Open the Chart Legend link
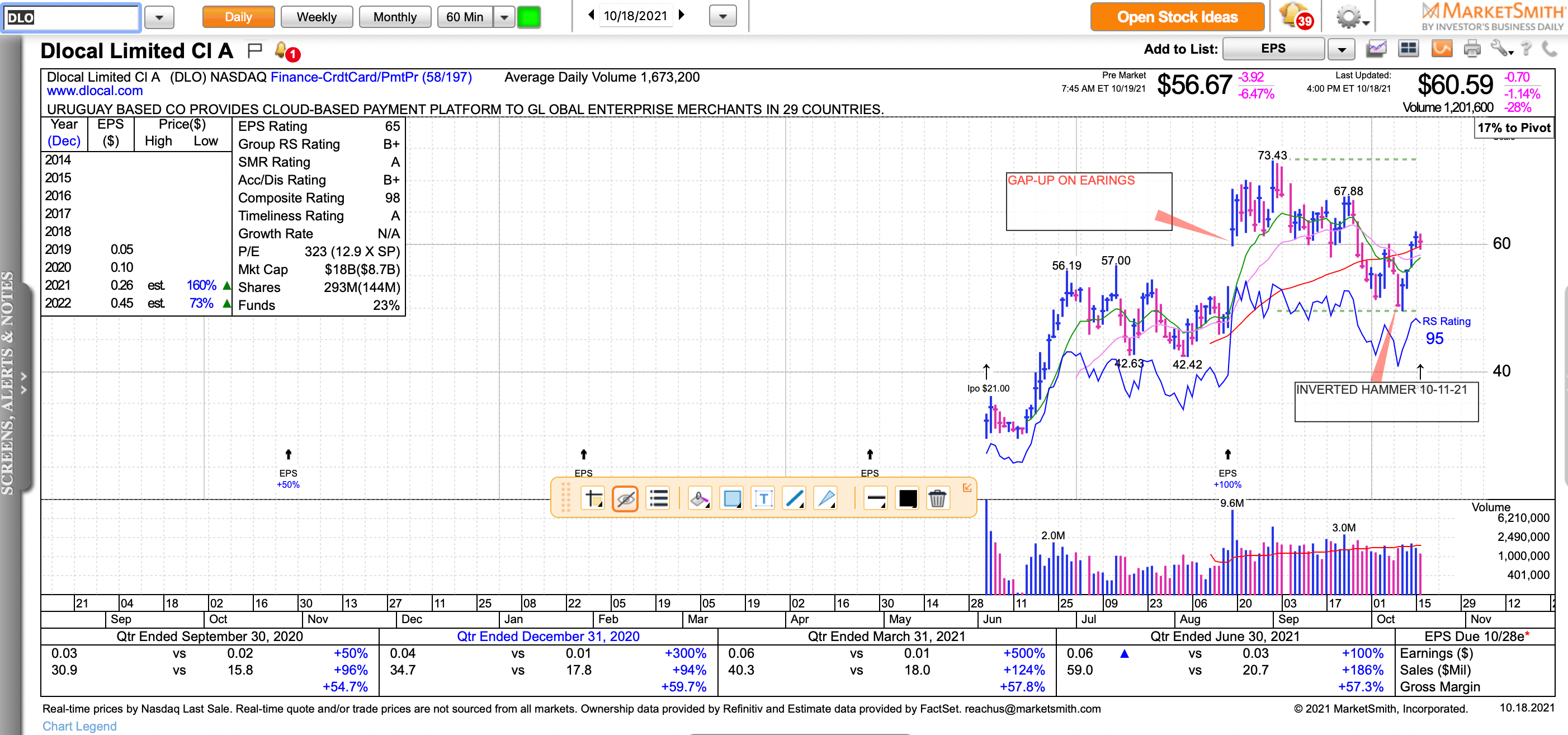 79,726
